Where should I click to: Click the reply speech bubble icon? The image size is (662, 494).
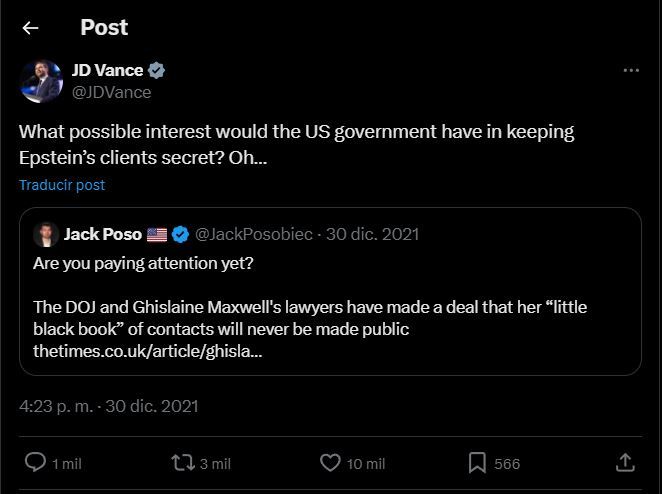click(x=35, y=463)
